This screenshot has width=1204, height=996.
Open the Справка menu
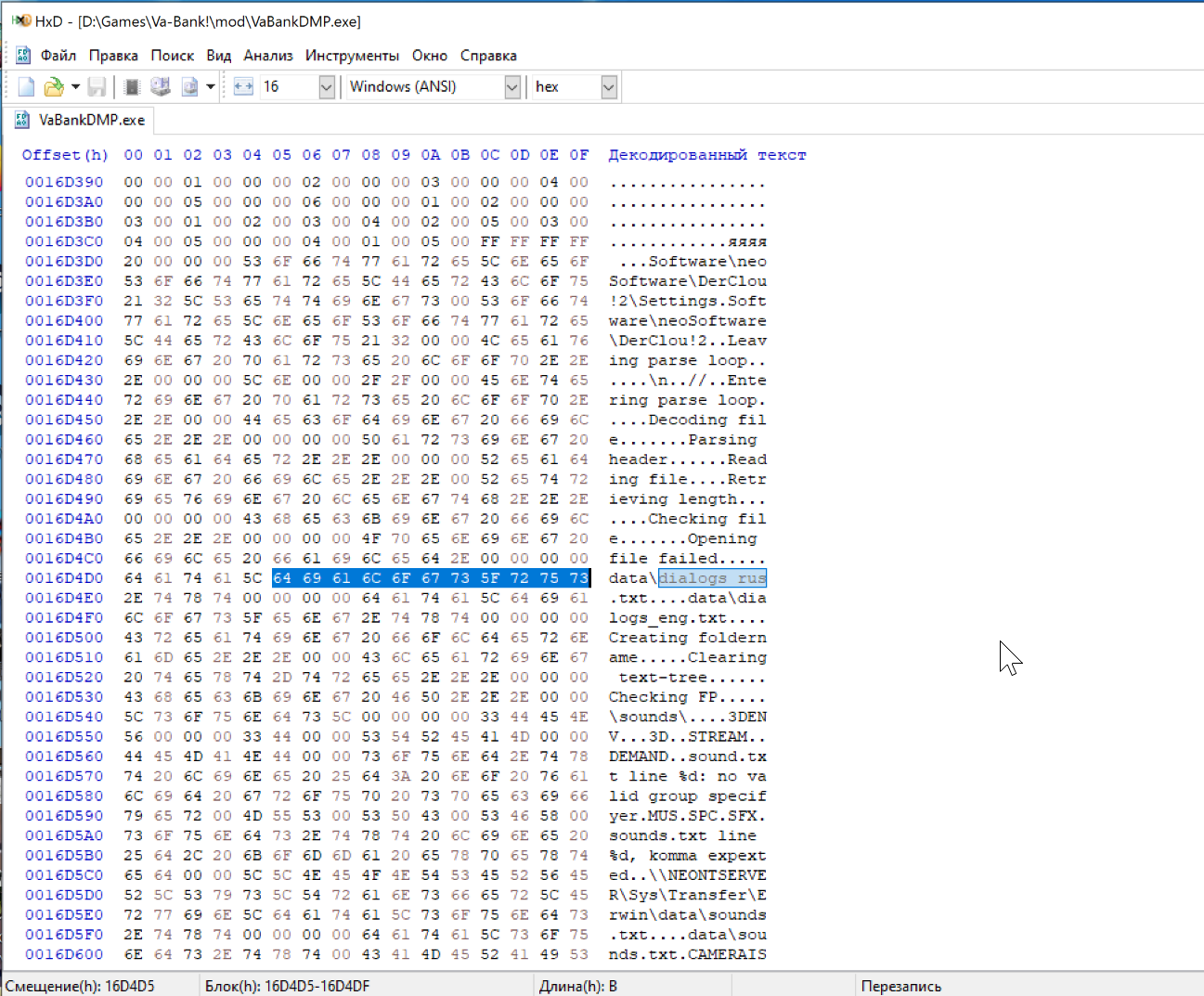488,56
